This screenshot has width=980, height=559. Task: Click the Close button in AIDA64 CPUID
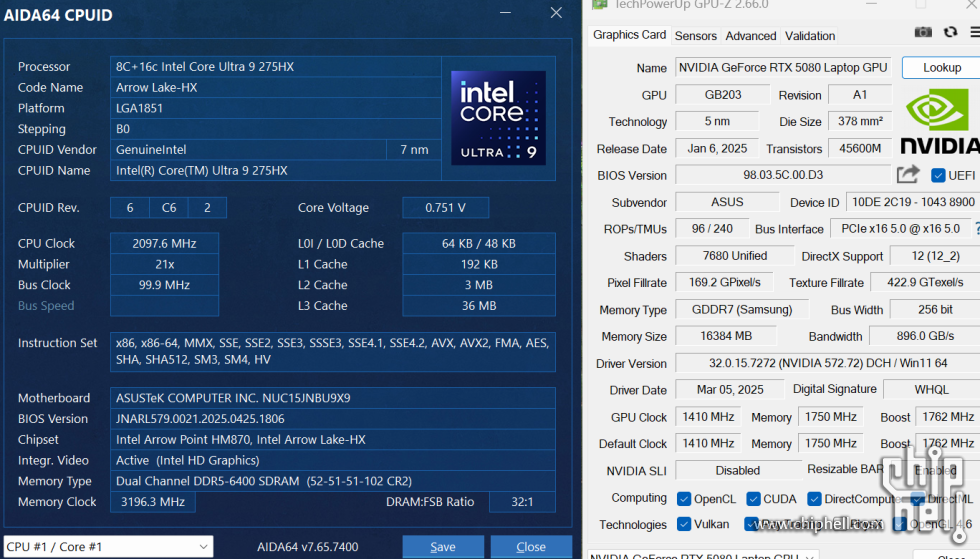pos(531,546)
